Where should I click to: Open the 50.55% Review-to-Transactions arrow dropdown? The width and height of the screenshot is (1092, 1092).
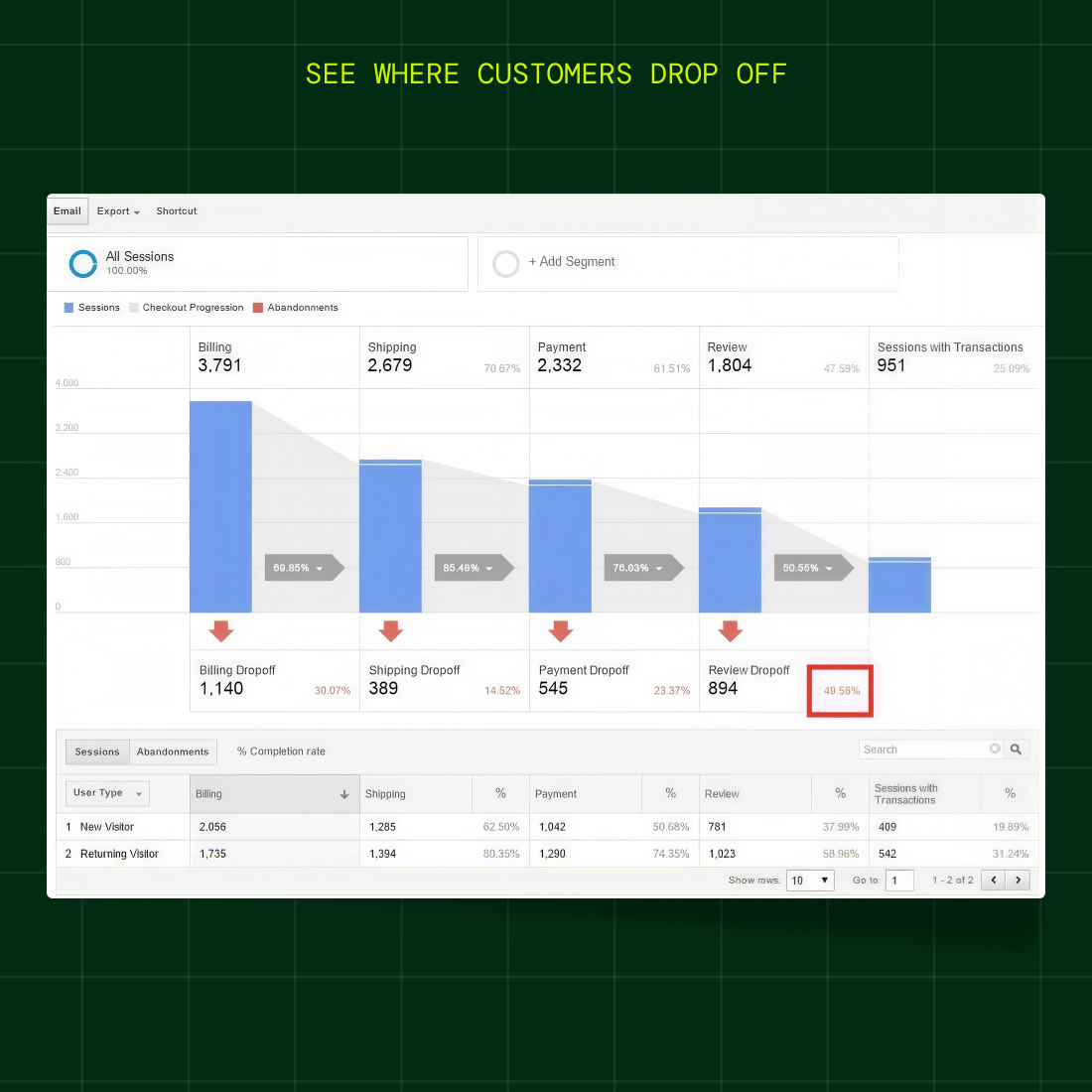(813, 568)
